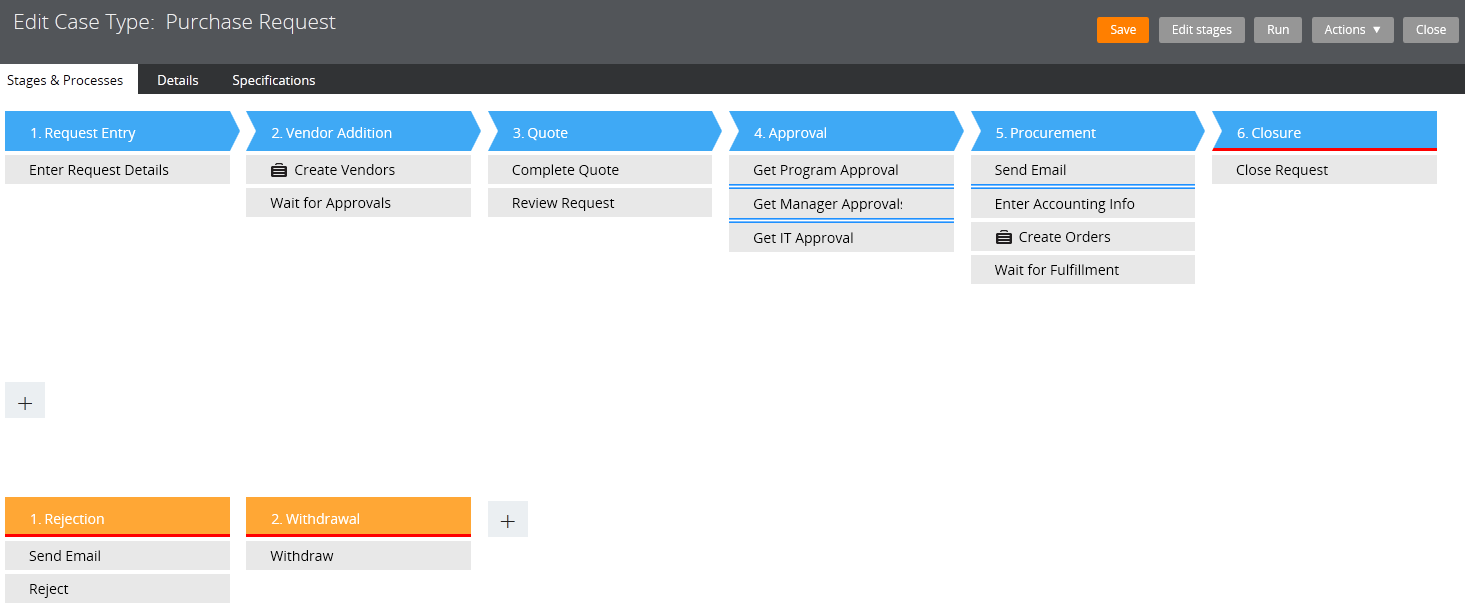Select the Vendor Addition stage header
Image resolution: width=1465 pixels, height=610 pixels.
click(364, 132)
